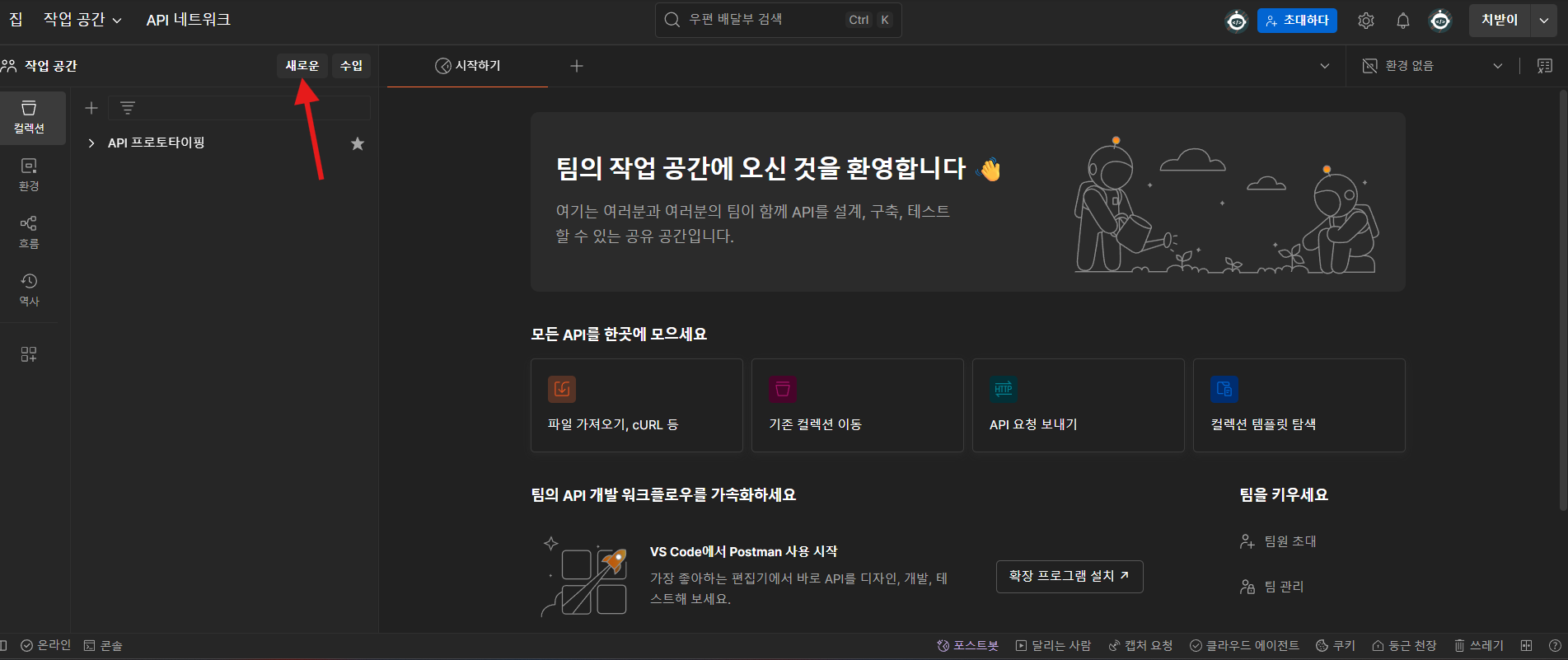Switch to the 시작하기 tab

click(x=467, y=66)
